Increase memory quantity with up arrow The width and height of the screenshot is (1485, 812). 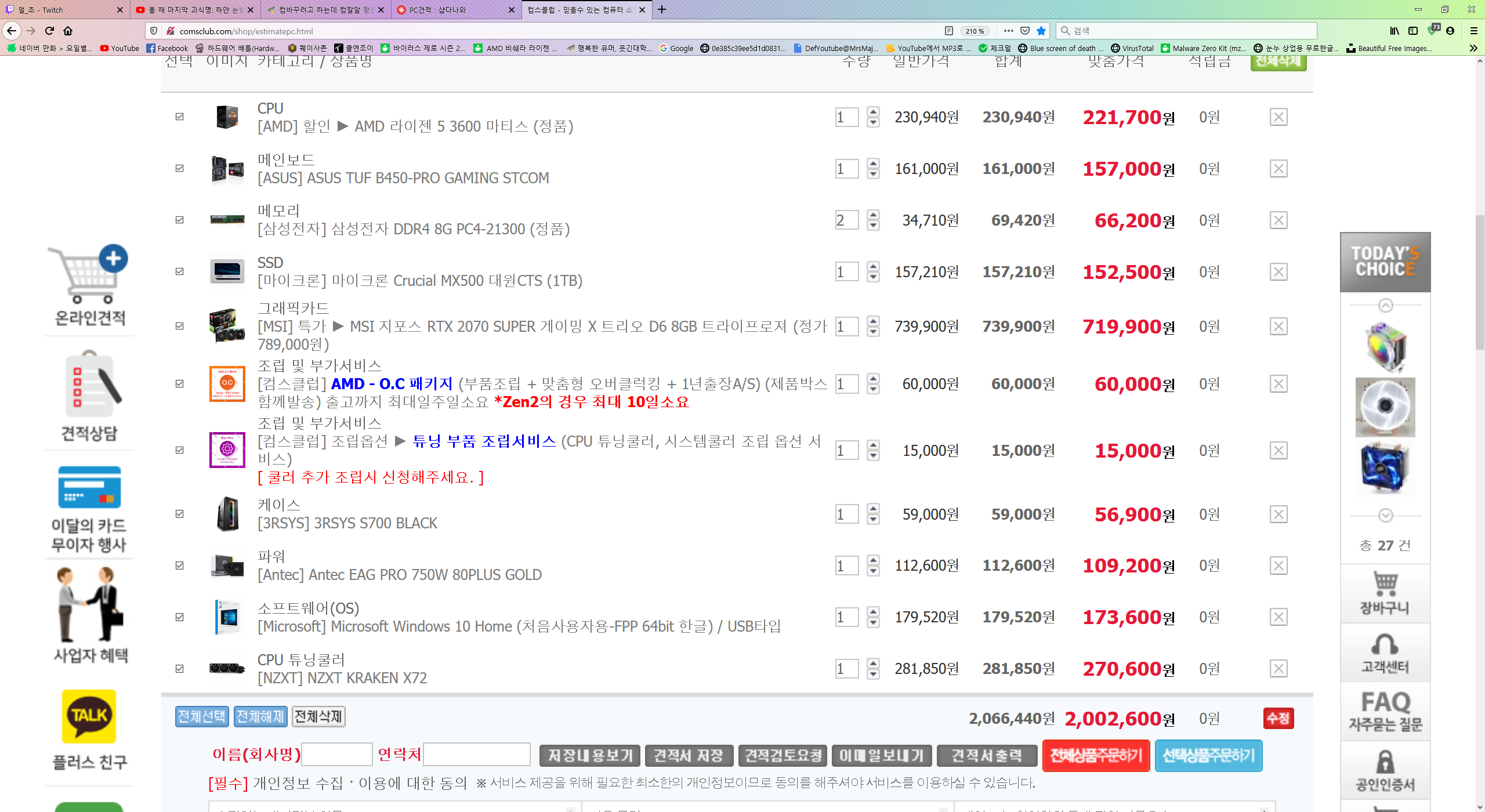pyautogui.click(x=873, y=215)
